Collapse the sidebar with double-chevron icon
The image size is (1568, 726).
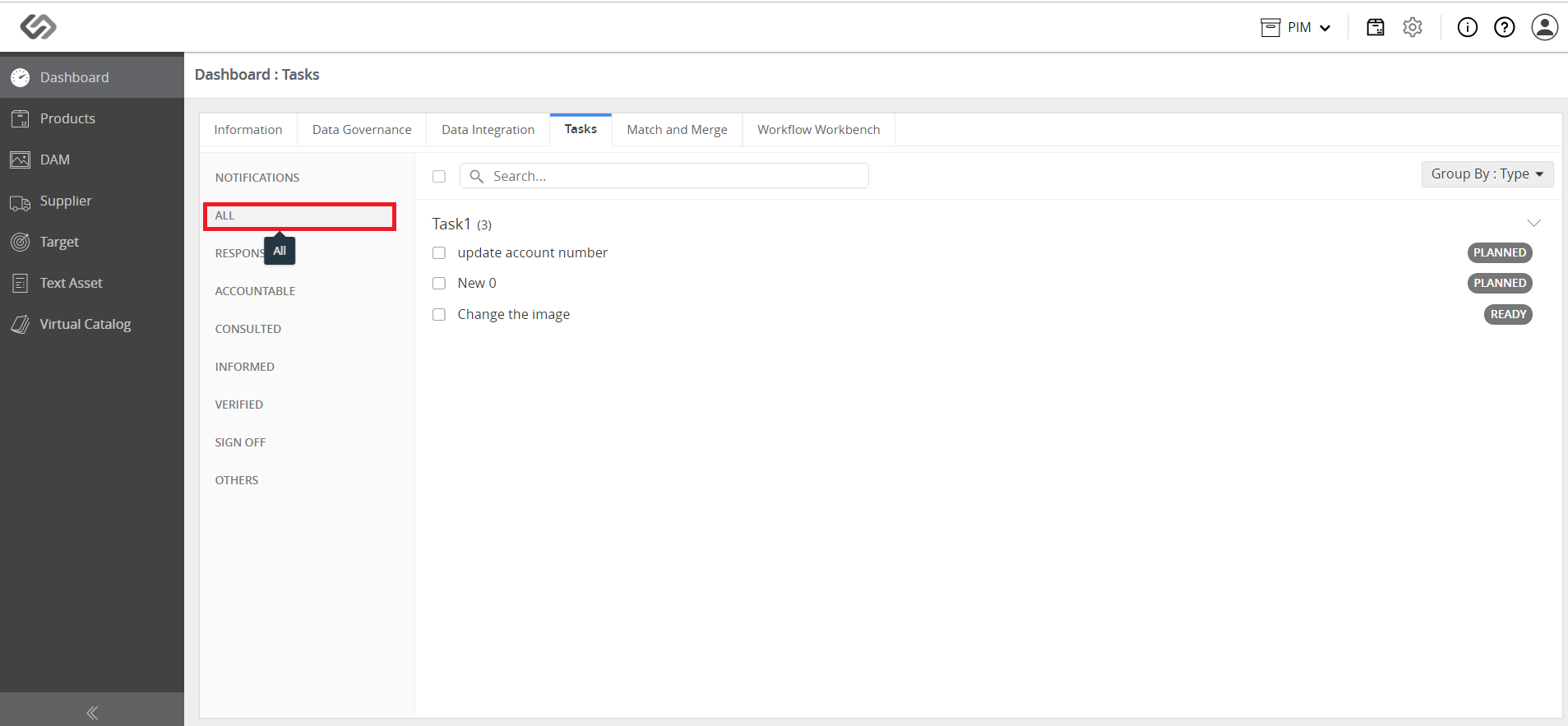[92, 713]
